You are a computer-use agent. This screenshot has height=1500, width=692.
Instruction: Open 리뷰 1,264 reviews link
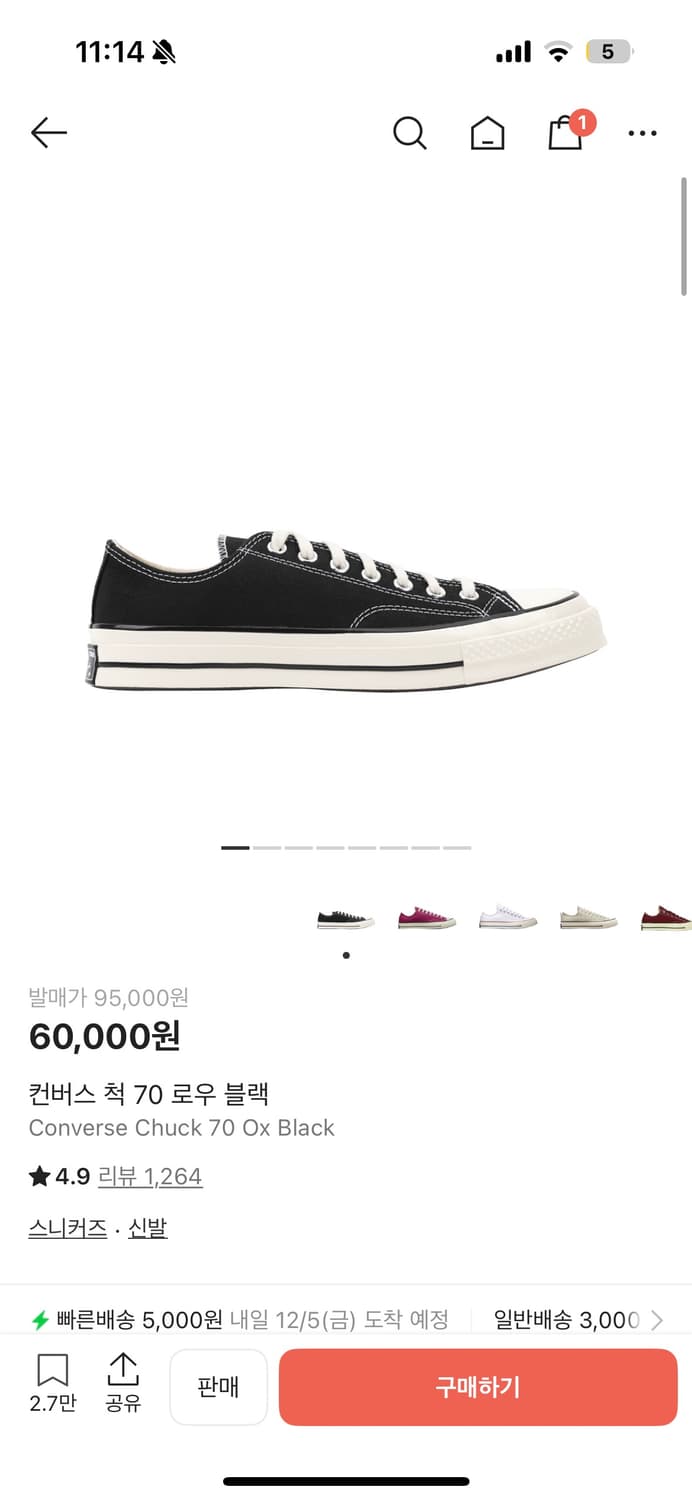(150, 1176)
